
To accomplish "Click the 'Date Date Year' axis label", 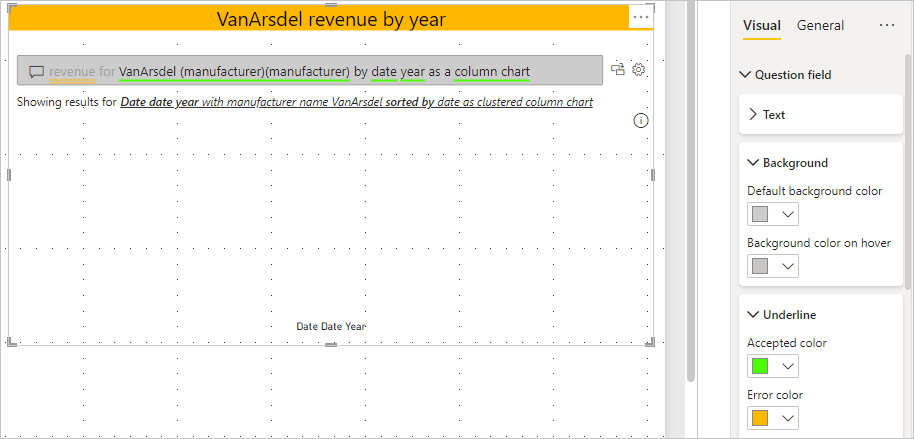I will [x=331, y=326].
